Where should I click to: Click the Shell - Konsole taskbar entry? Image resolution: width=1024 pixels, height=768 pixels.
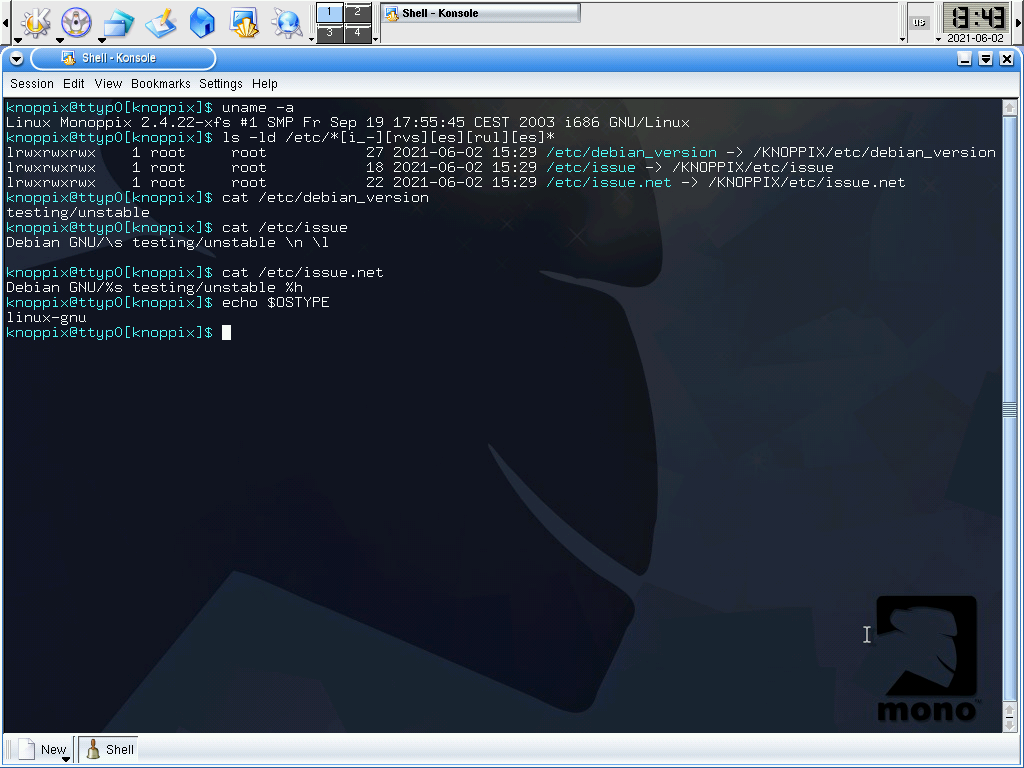click(x=481, y=13)
